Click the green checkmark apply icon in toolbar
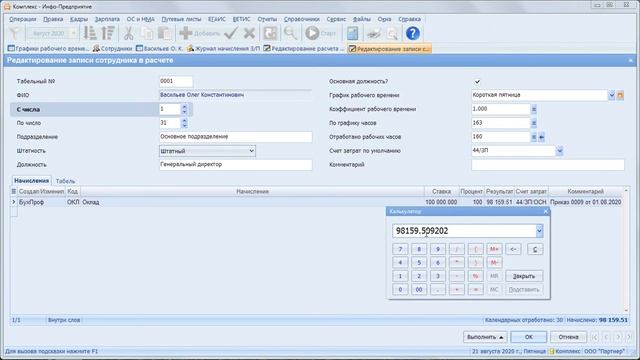Screen dimensions: 640x360 231,33
